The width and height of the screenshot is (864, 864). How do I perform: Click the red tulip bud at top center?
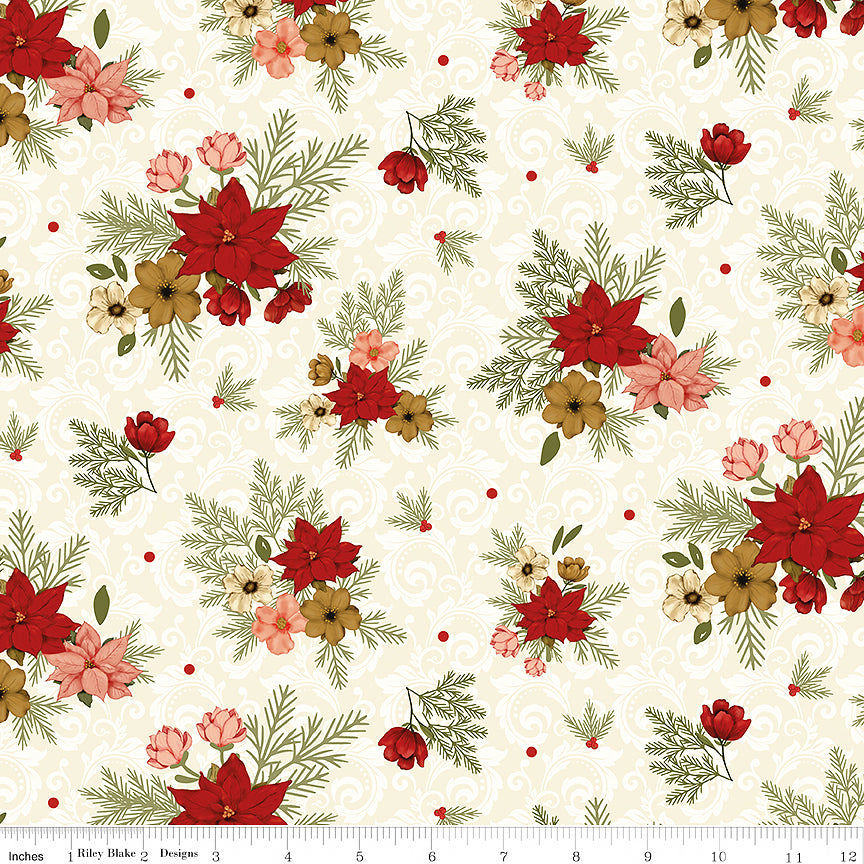[x=403, y=170]
